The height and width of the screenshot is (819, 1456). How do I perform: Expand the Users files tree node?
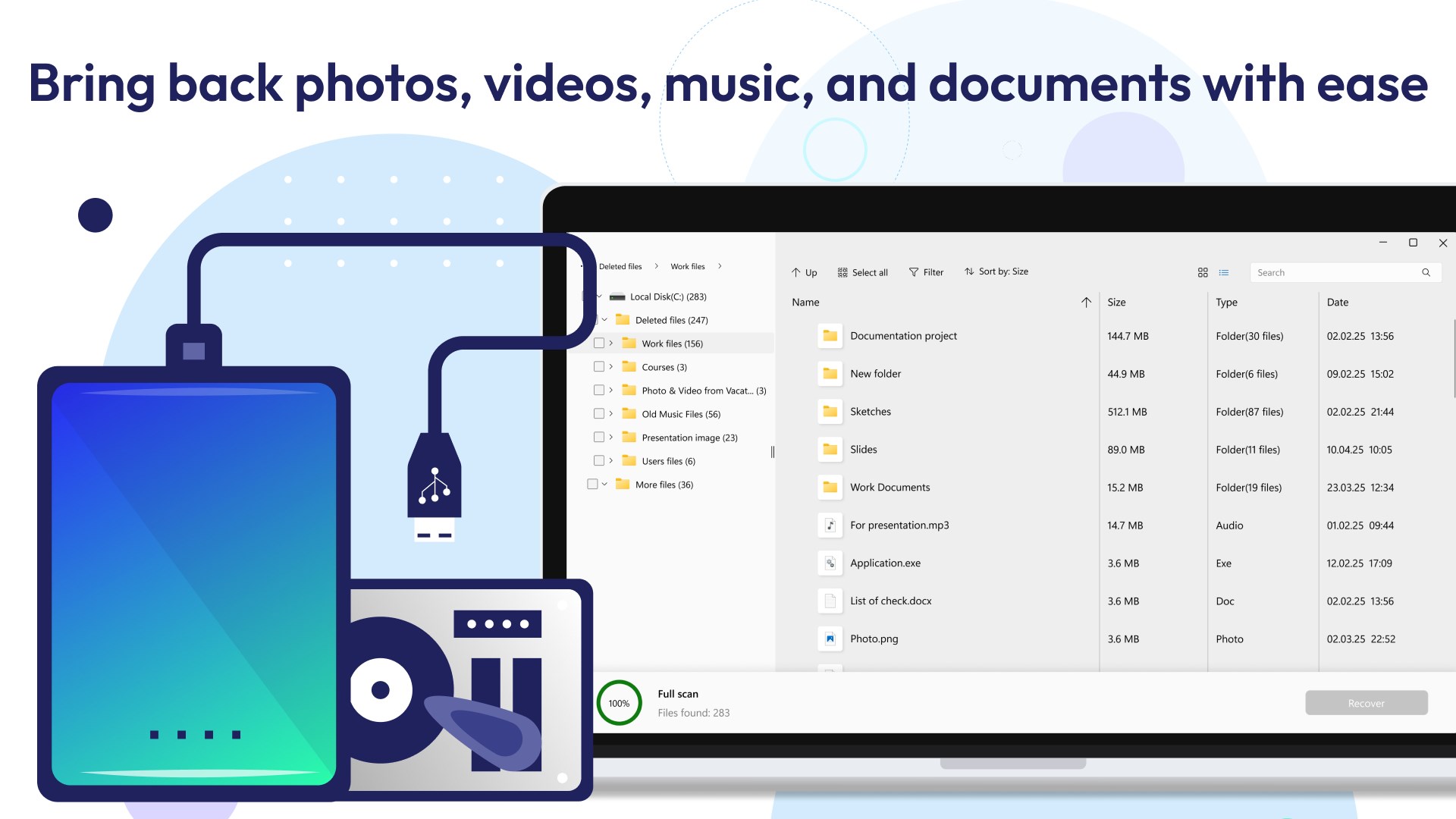[x=610, y=460]
